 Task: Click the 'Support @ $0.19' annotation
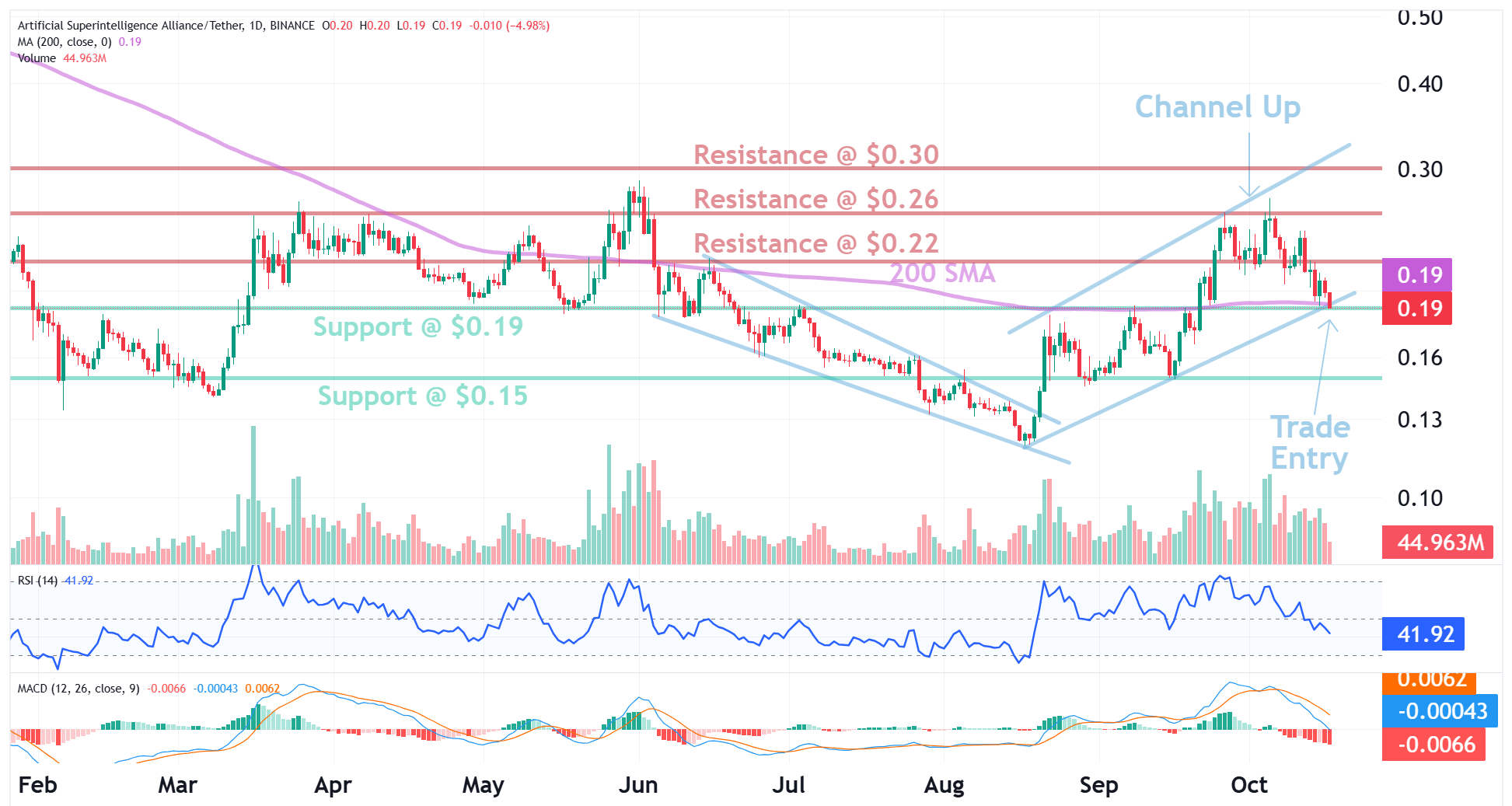pyautogui.click(x=418, y=326)
